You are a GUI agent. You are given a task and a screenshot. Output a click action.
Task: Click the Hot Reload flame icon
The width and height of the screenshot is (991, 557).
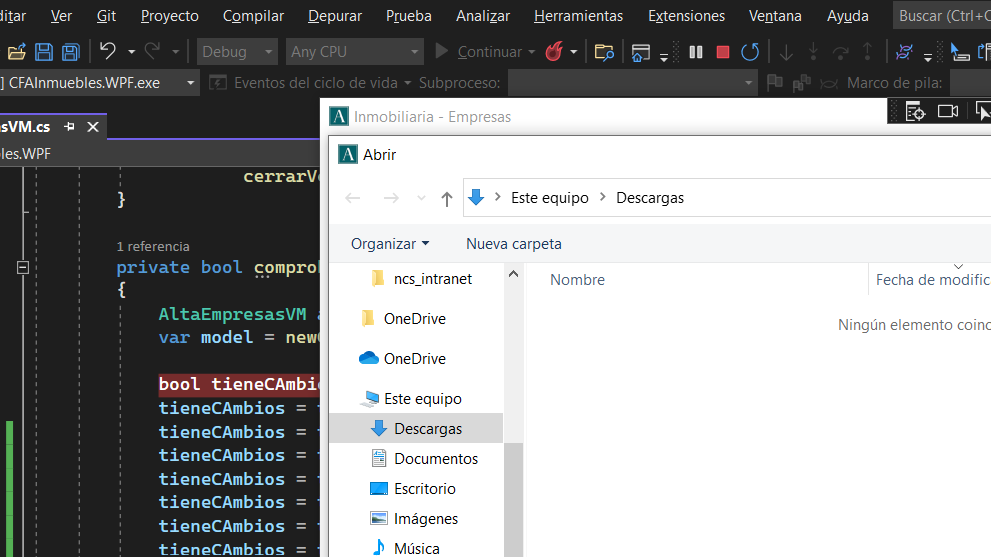click(554, 52)
